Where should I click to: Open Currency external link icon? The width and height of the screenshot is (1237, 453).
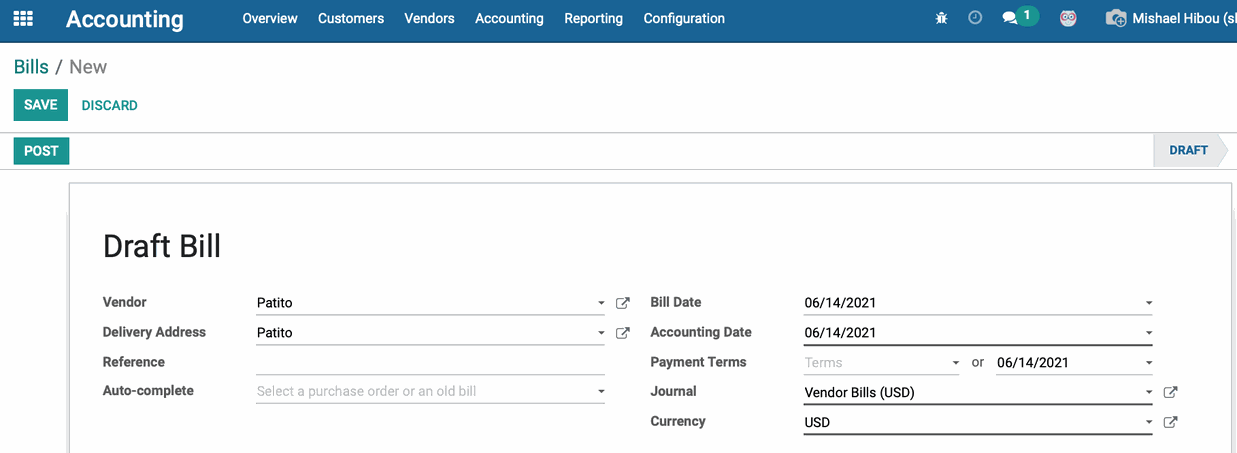point(1171,422)
